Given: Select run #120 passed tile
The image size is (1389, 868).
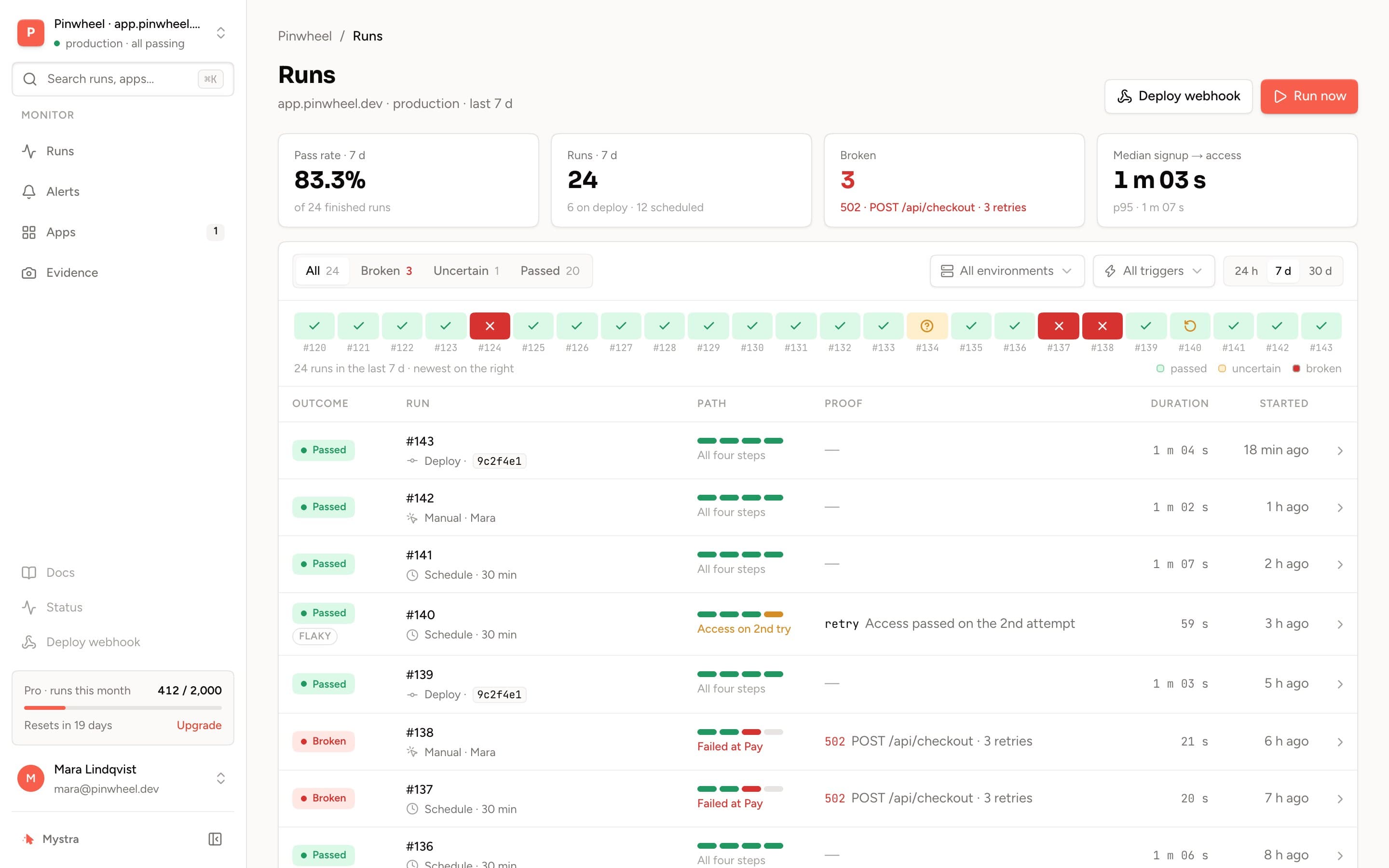Looking at the screenshot, I should tap(314, 326).
